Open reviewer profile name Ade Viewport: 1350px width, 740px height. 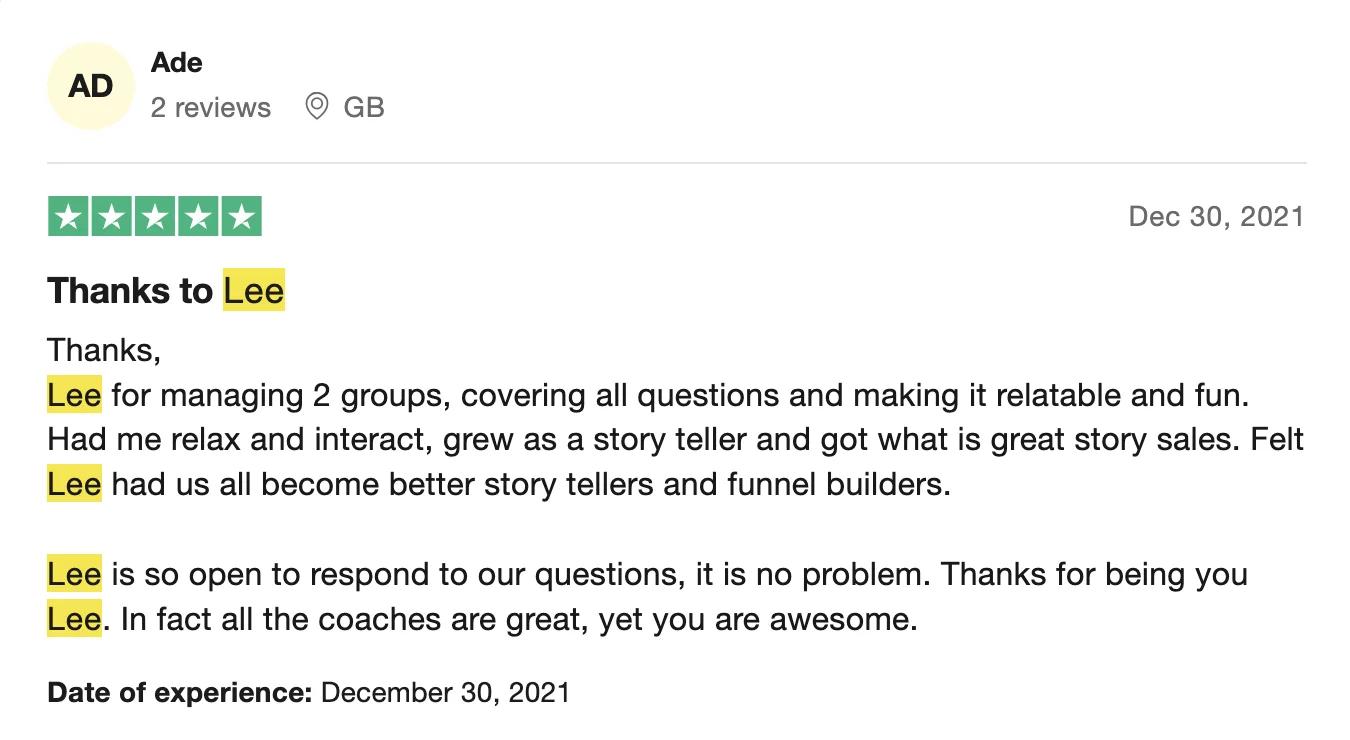tap(177, 63)
